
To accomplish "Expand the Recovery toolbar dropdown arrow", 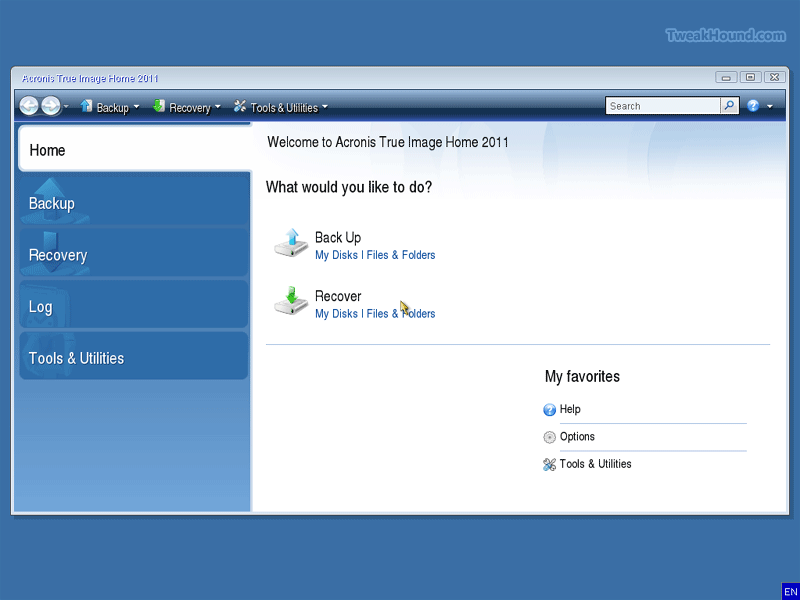I will click(218, 107).
